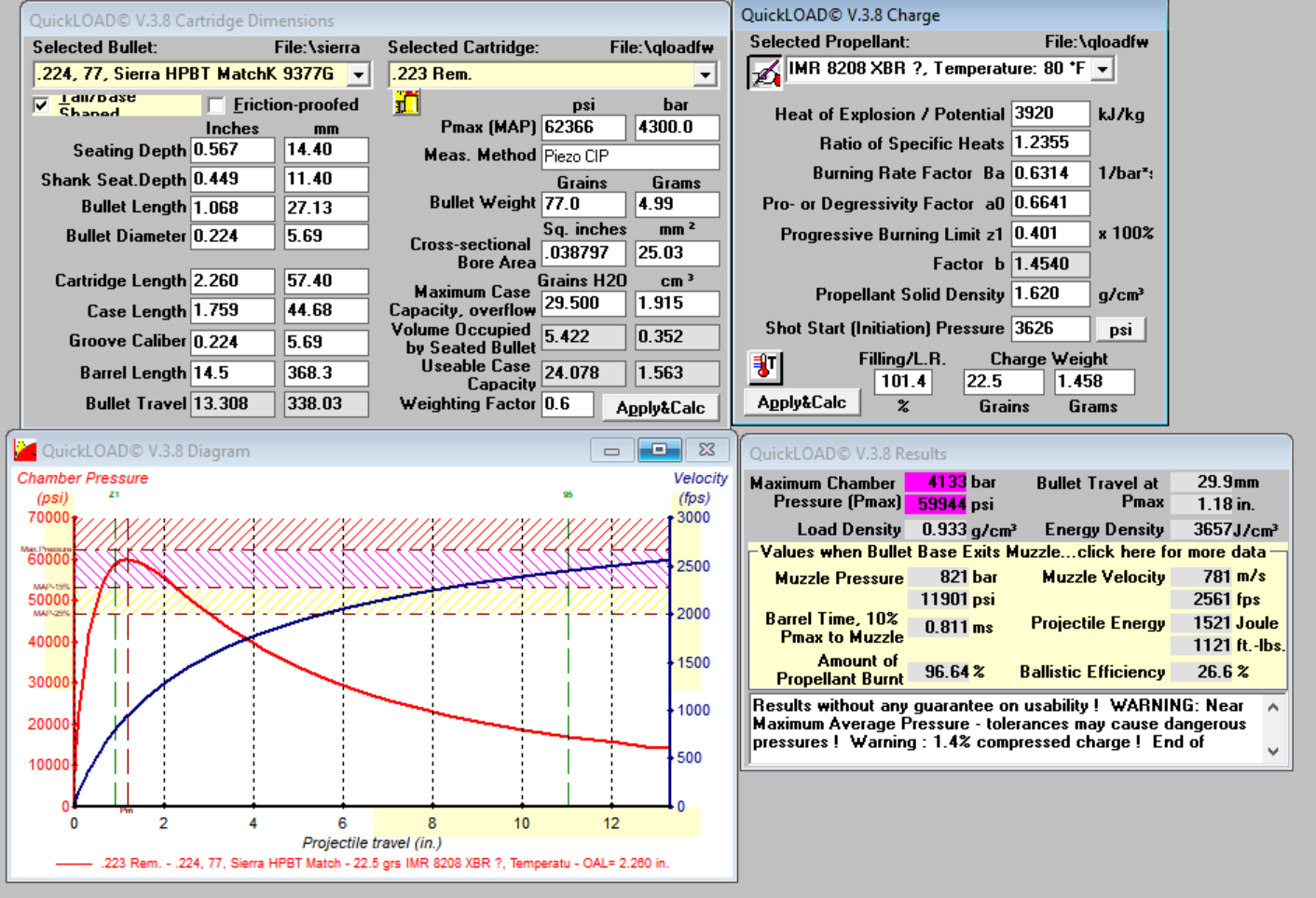This screenshot has width=1316, height=898.
Task: Click the Groove Caliber inches field
Action: [233, 343]
